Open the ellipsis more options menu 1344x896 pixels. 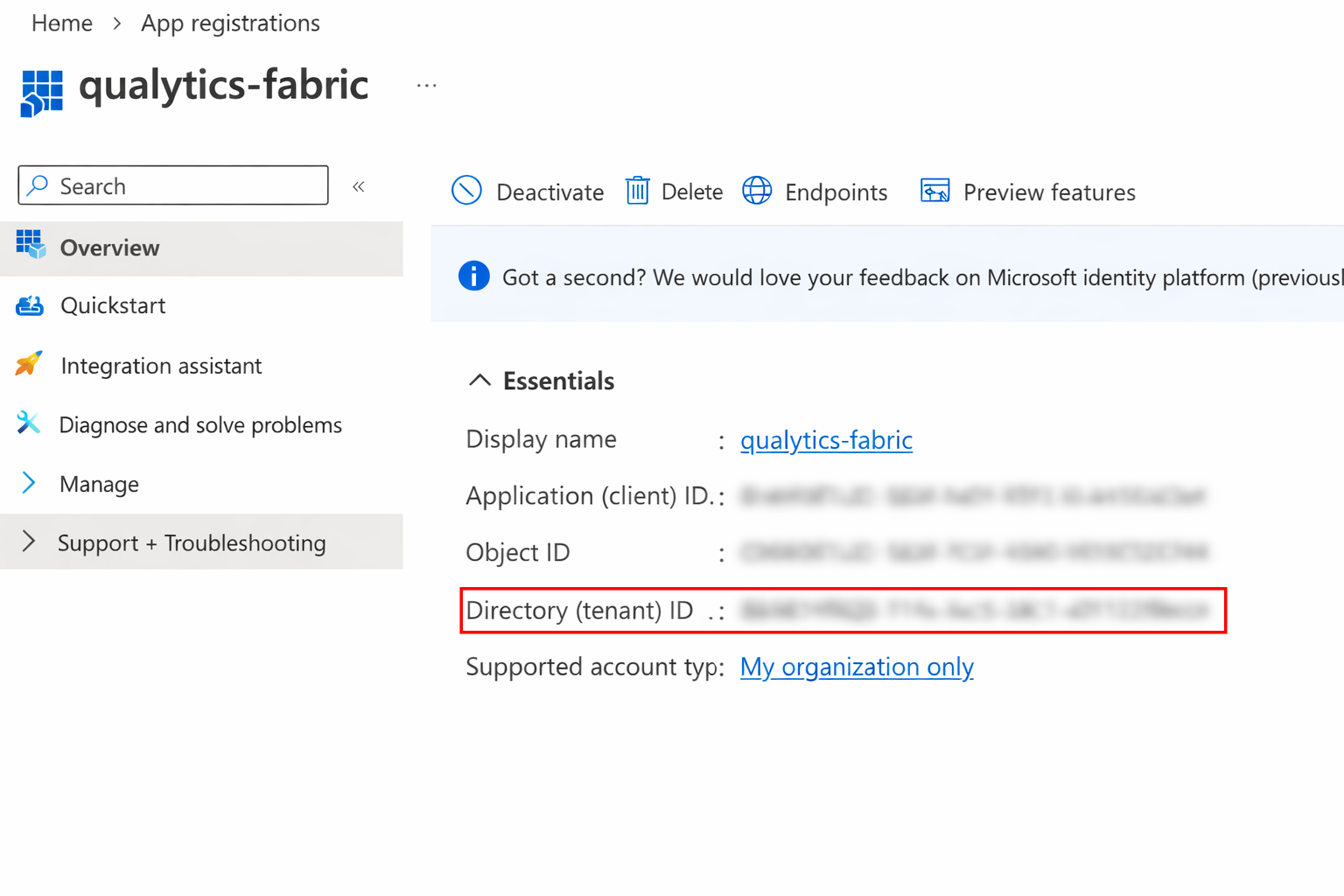(426, 86)
